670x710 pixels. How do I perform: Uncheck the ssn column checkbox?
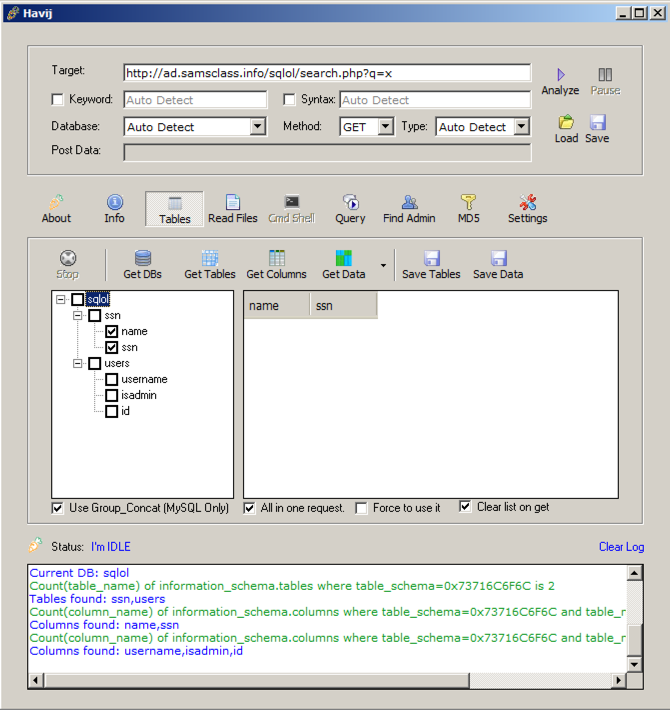tap(111, 347)
